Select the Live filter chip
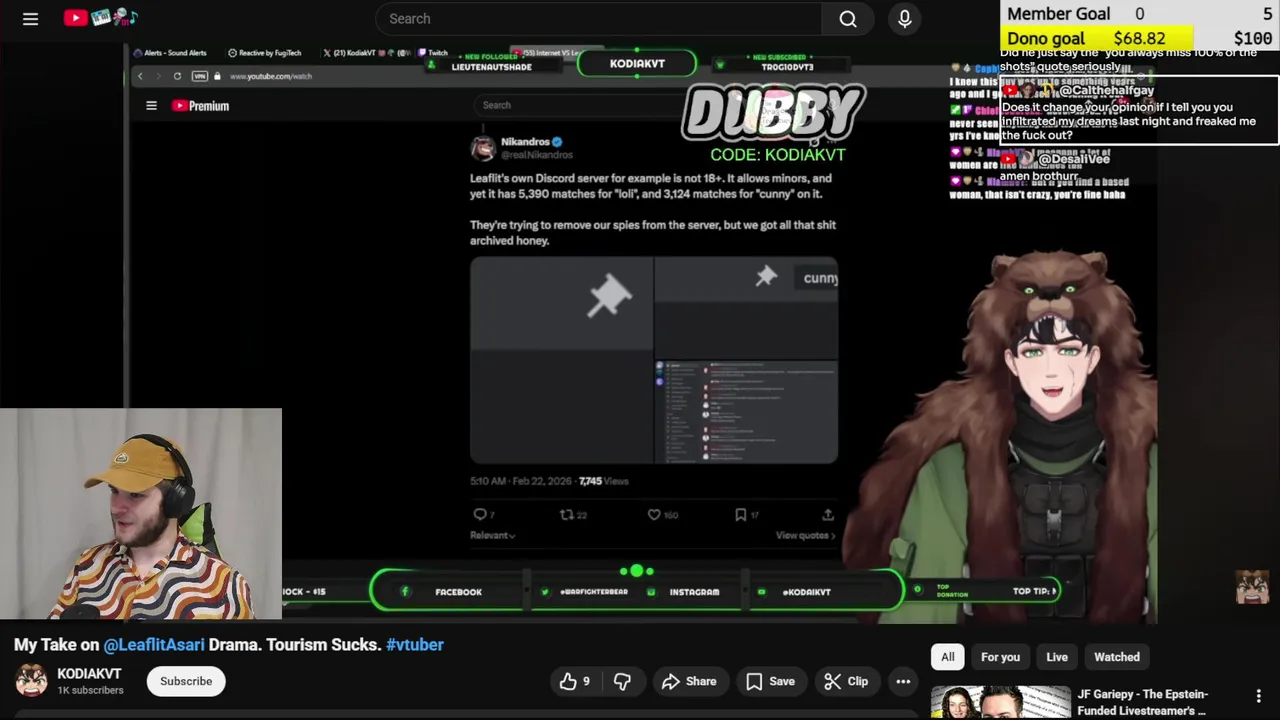Screen dimensions: 1280x720 [1057, 657]
